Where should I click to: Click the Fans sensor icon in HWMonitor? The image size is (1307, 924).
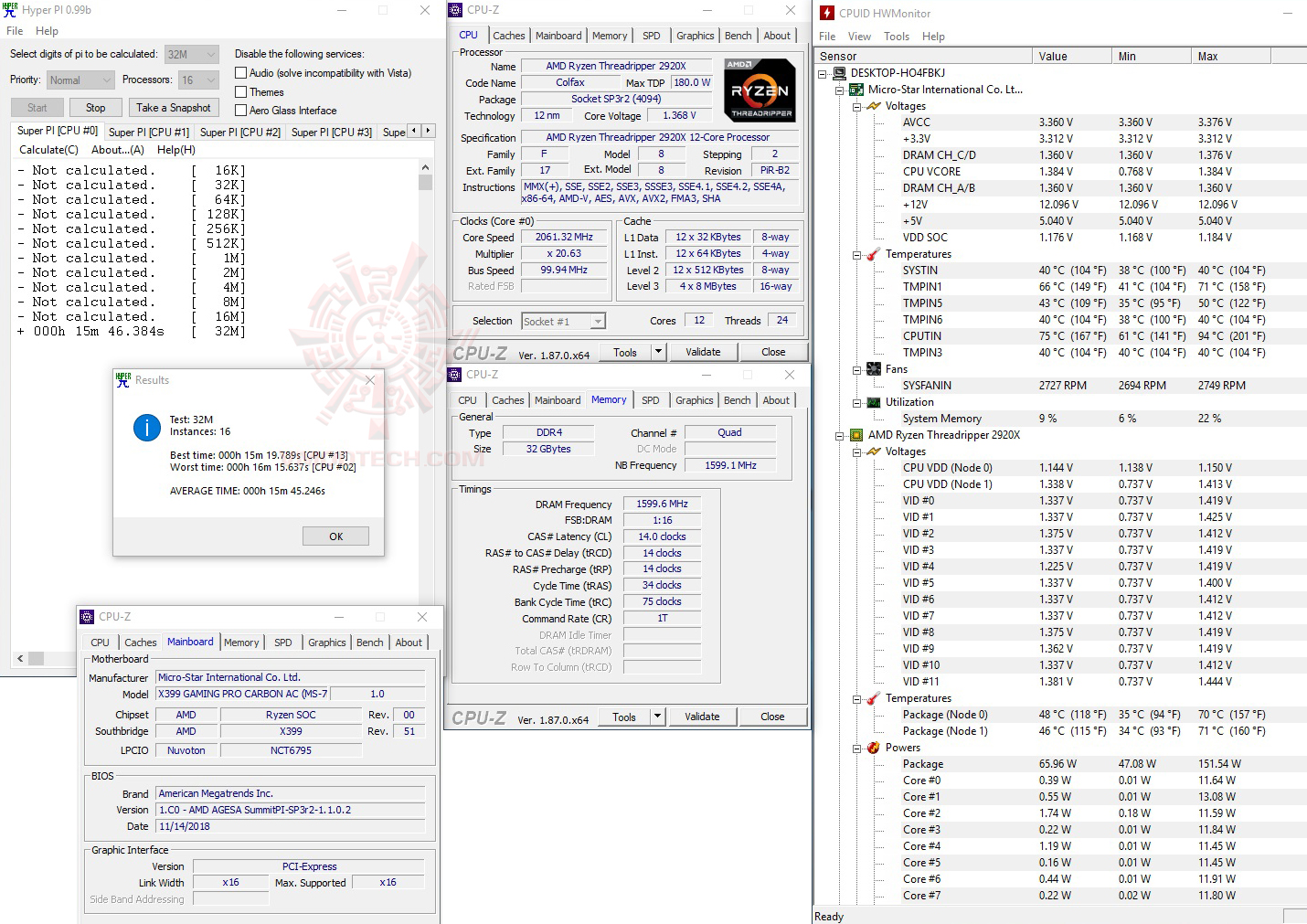pos(871,368)
